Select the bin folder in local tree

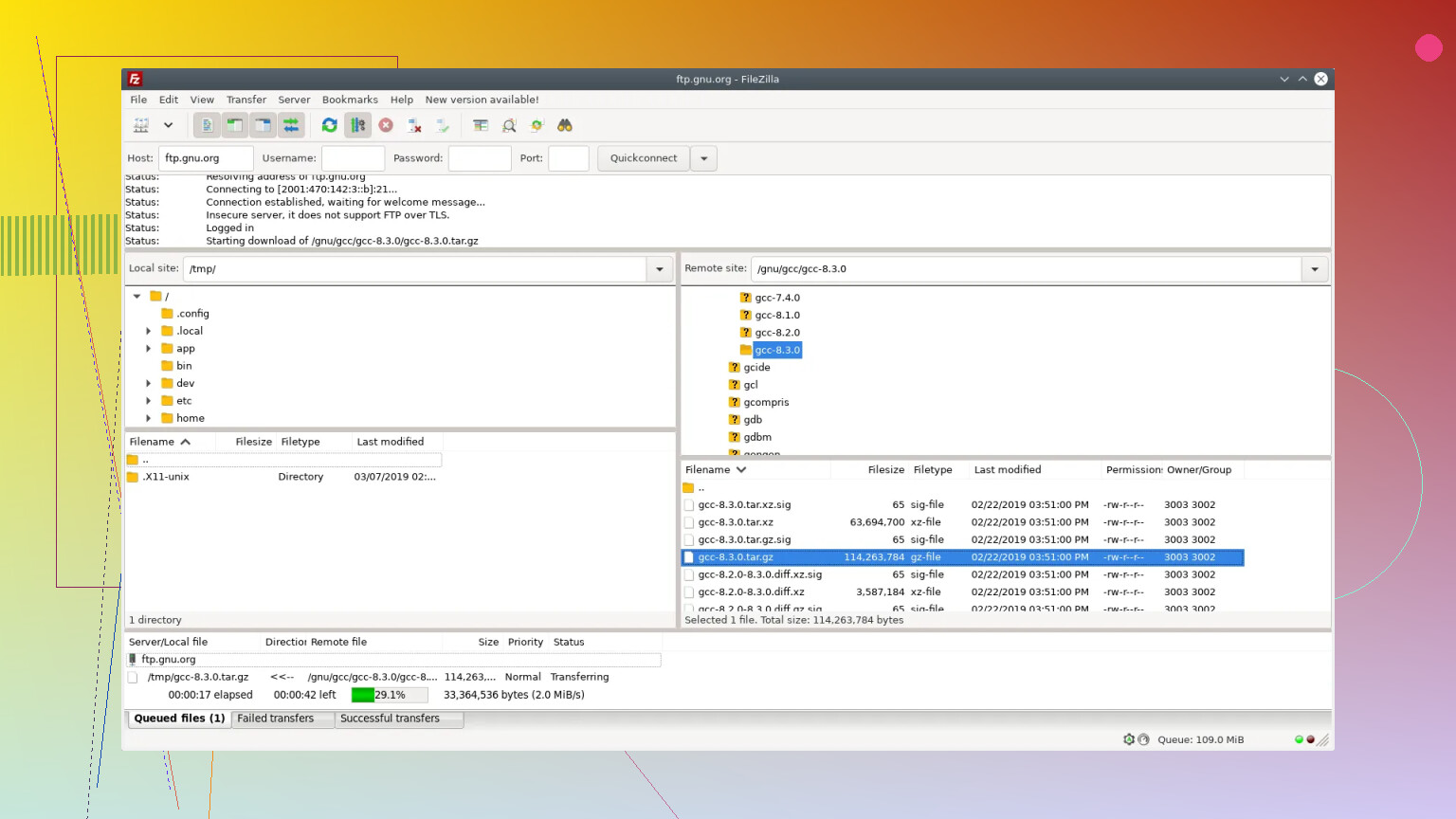[x=184, y=366]
